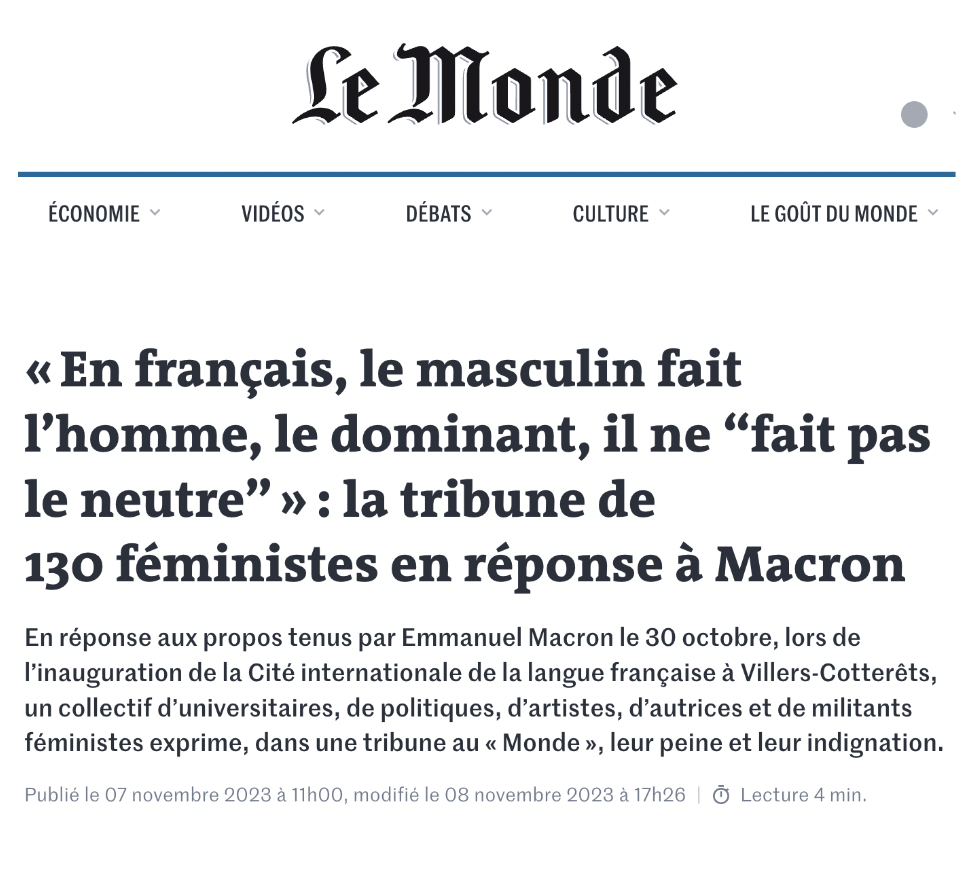Screen dimensions: 980x872
Task: Click the Lecture 4 min. label
Action: tap(803, 794)
